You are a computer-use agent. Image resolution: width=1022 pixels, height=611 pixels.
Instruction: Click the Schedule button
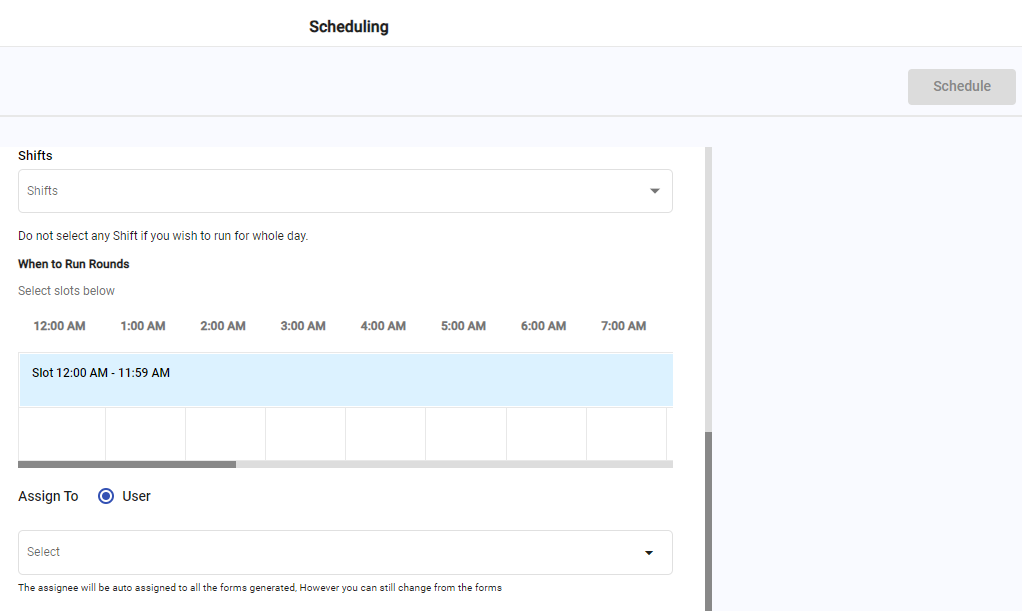[x=961, y=87]
